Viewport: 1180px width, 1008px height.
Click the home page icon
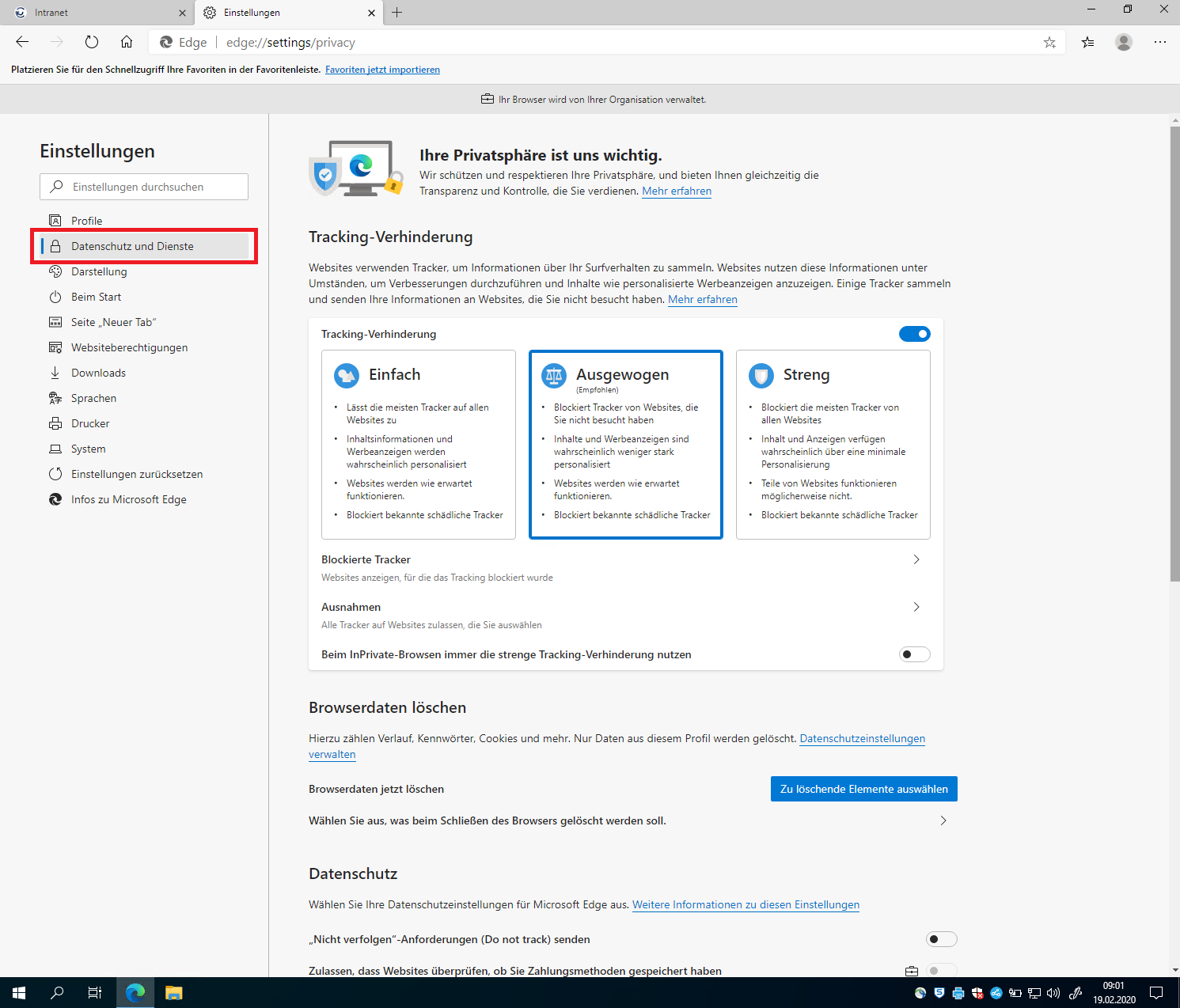127,42
